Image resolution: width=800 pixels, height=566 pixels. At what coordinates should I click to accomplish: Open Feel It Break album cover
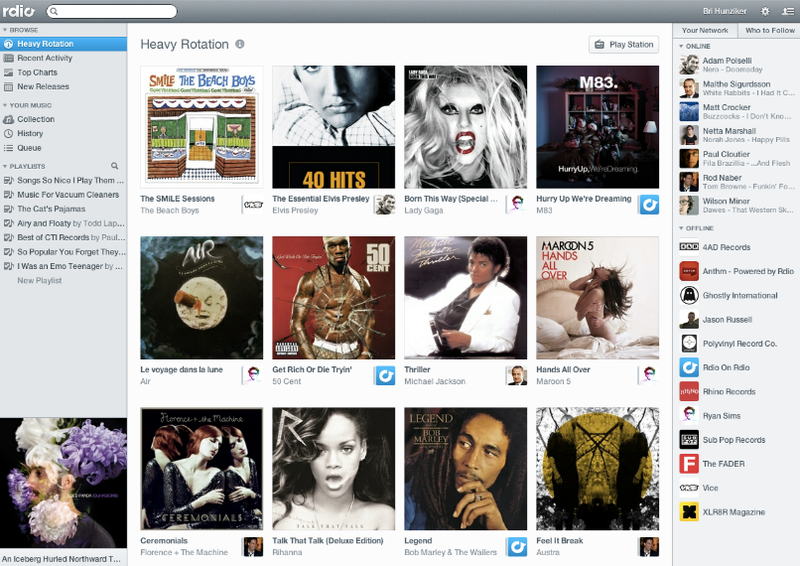(x=597, y=469)
